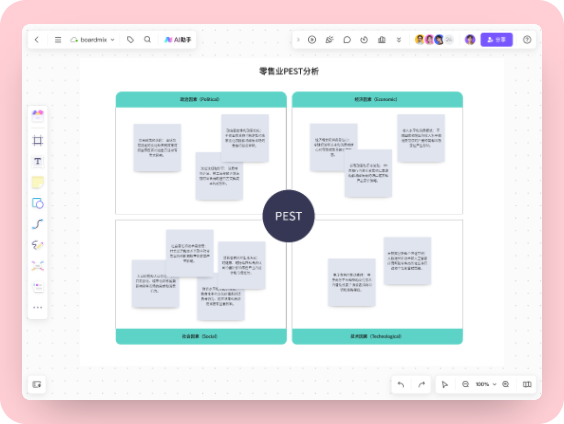564x424 pixels.
Task: Open the 100% zoom level dropdown
Action: pos(486,384)
